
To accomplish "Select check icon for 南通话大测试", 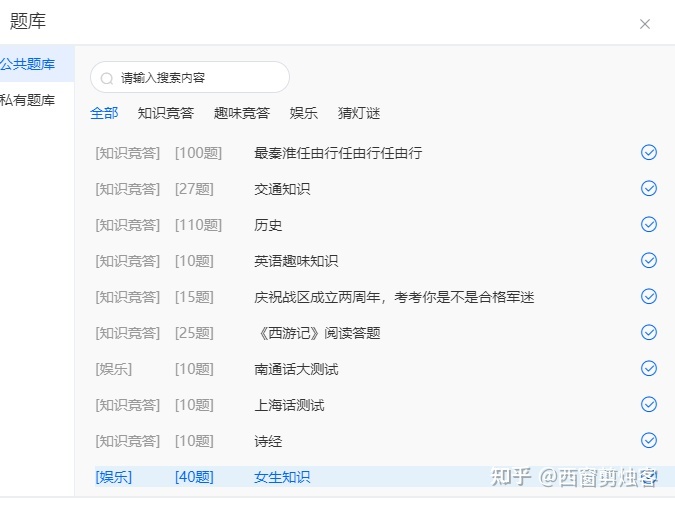I will coord(649,368).
